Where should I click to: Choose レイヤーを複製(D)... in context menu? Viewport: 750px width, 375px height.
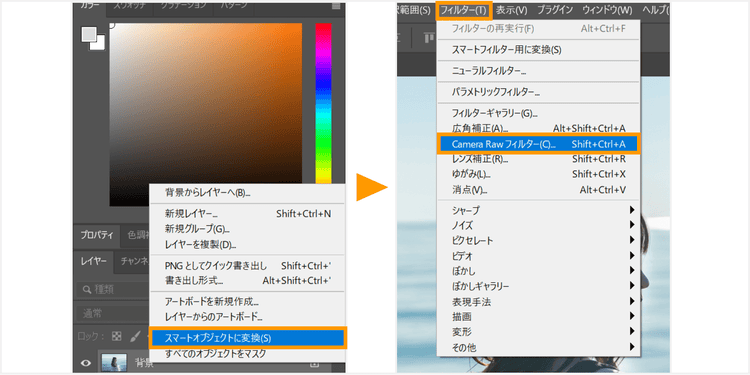click(247, 244)
